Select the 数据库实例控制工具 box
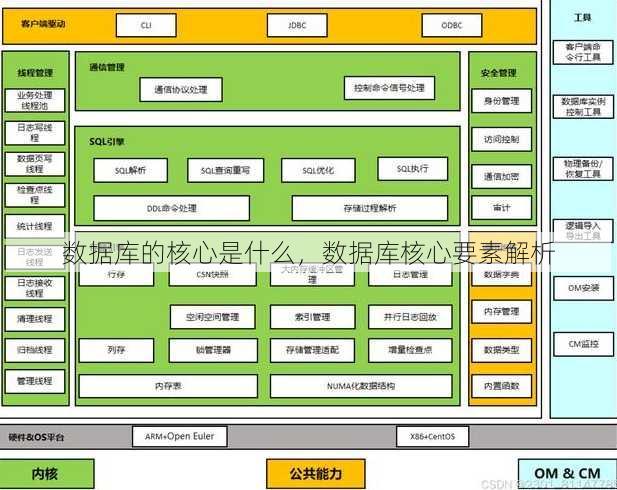Screen dimensions: 617x490 pyautogui.click(x=583, y=106)
